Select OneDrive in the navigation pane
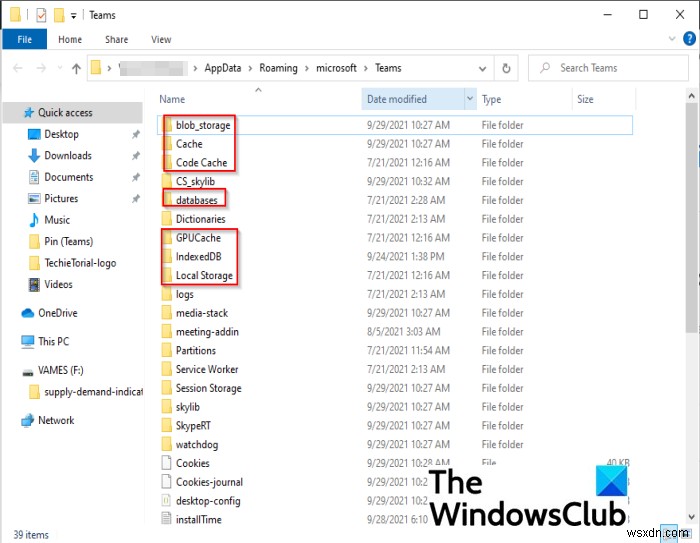This screenshot has height=543, width=700. pos(58,313)
